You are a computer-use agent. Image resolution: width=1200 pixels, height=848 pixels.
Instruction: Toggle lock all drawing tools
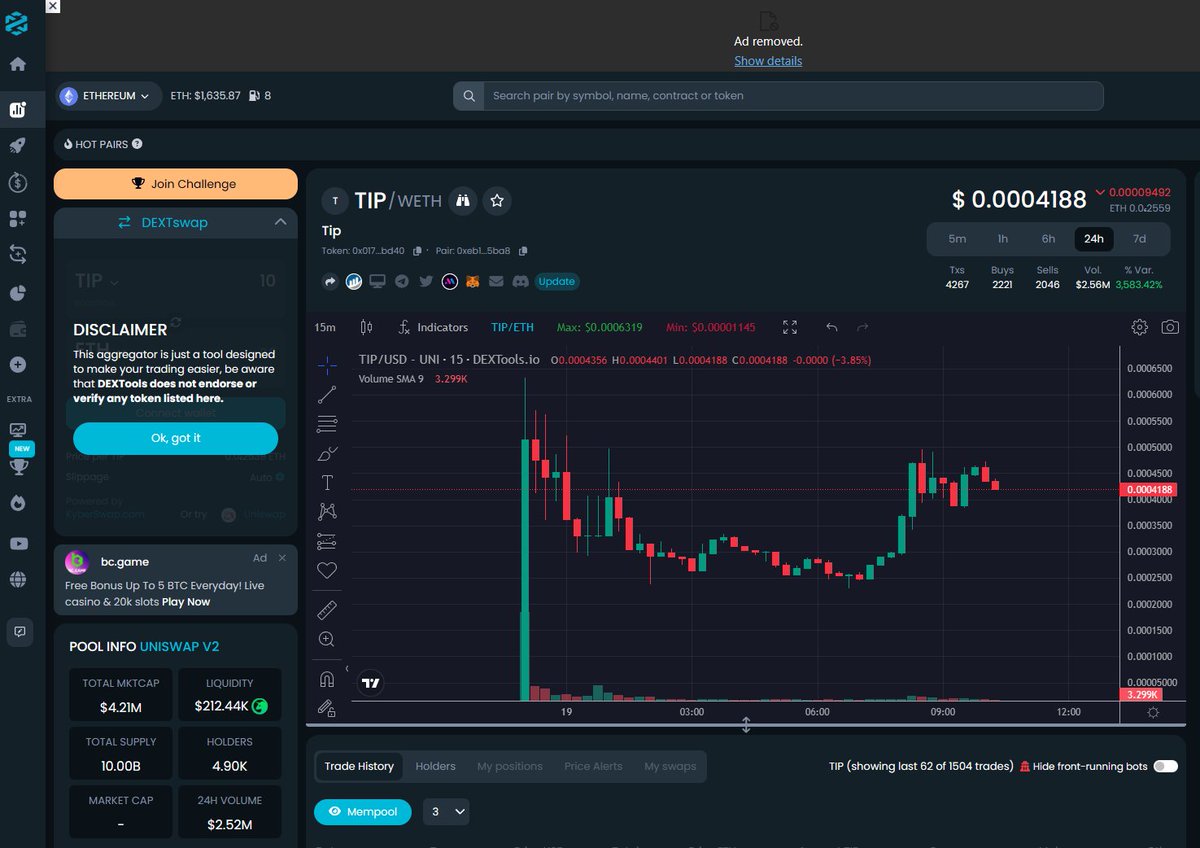pos(327,708)
